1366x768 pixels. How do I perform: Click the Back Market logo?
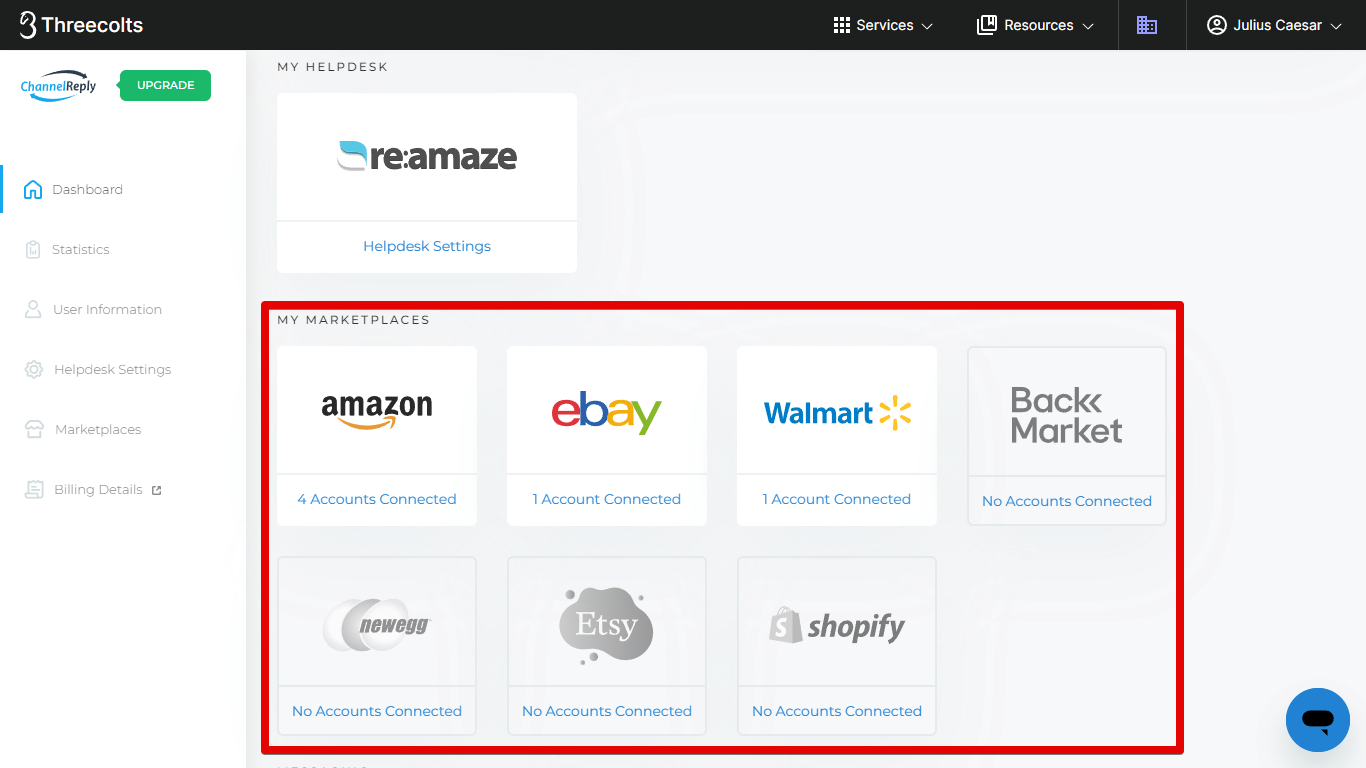(x=1067, y=415)
